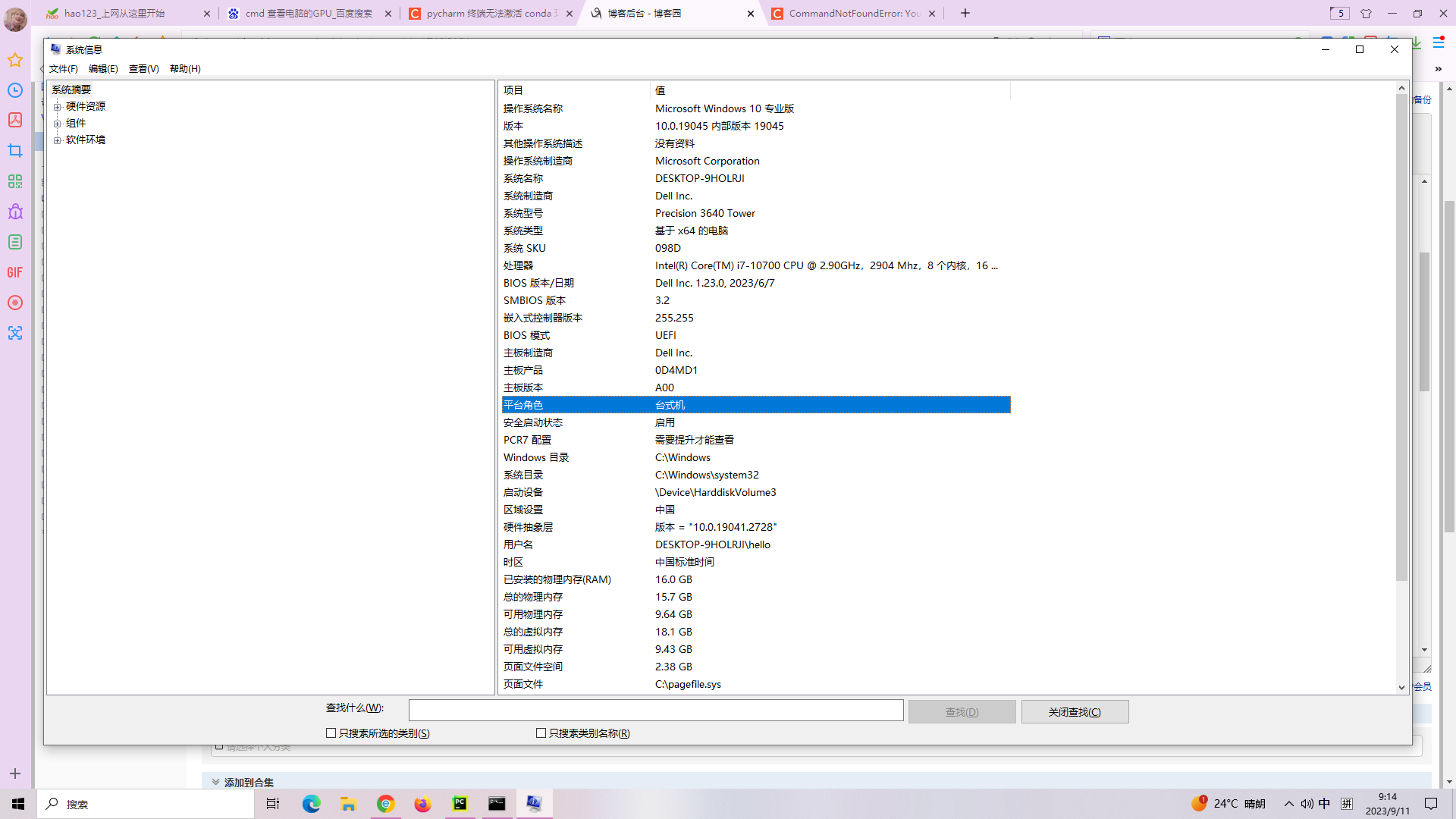Viewport: 1456px width, 819px height.
Task: Expand the 软件环境 tree node
Action: point(57,140)
